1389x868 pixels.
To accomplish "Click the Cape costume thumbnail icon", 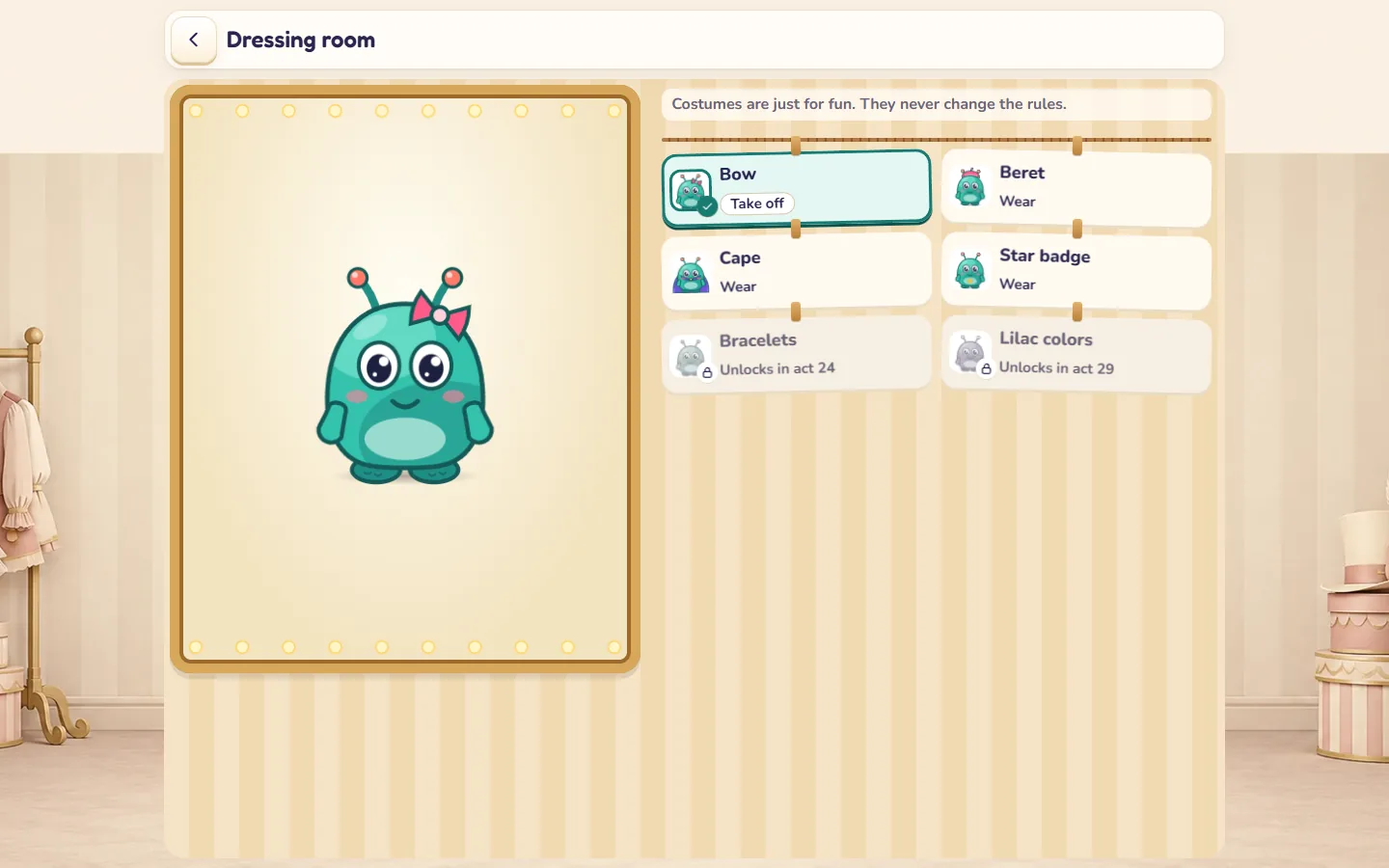I will point(691,274).
